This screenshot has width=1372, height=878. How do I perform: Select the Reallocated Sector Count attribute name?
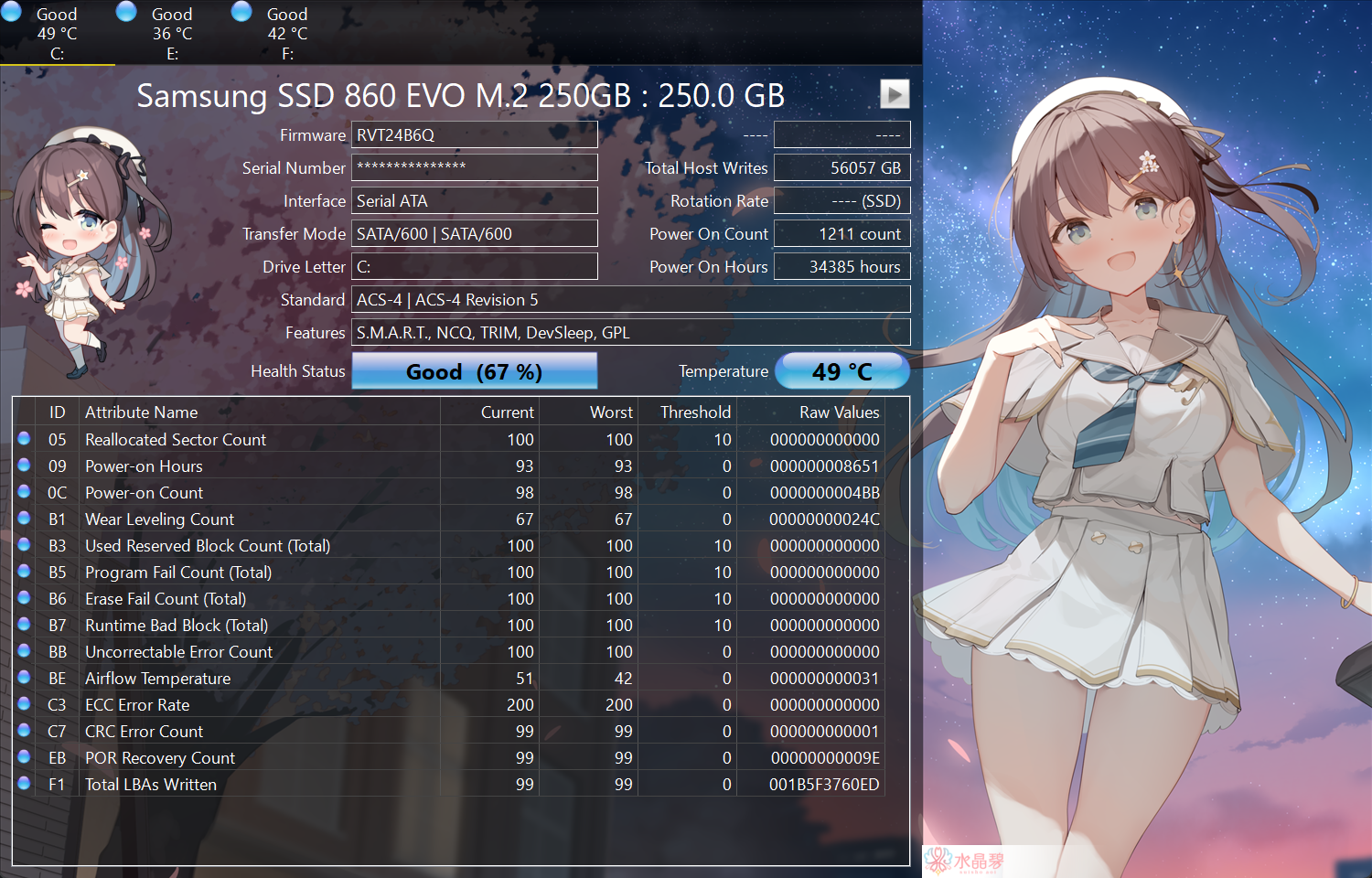[176, 440]
